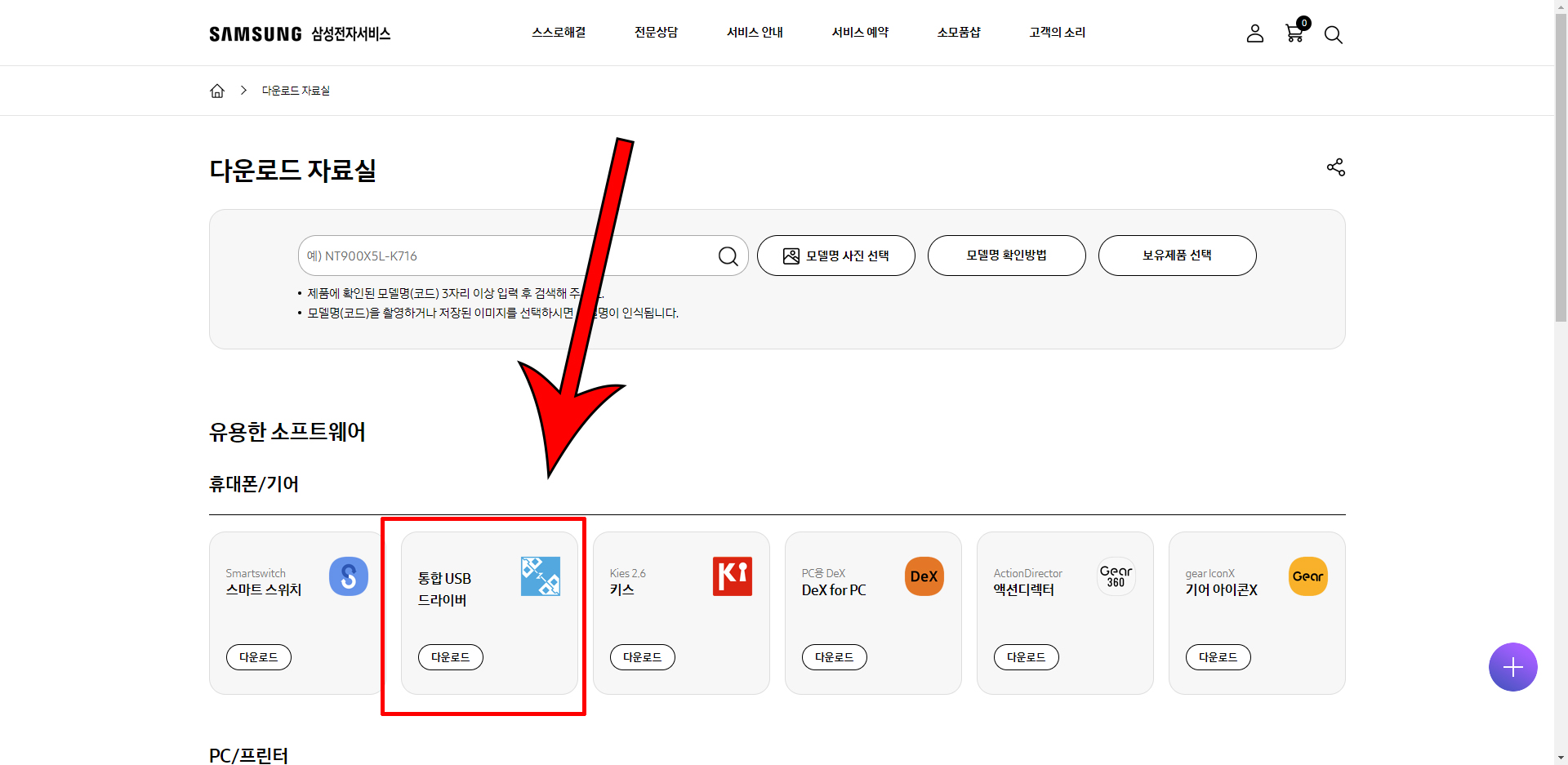Click the 스마트 스위치 title text
1568x765 pixels.
(264, 589)
